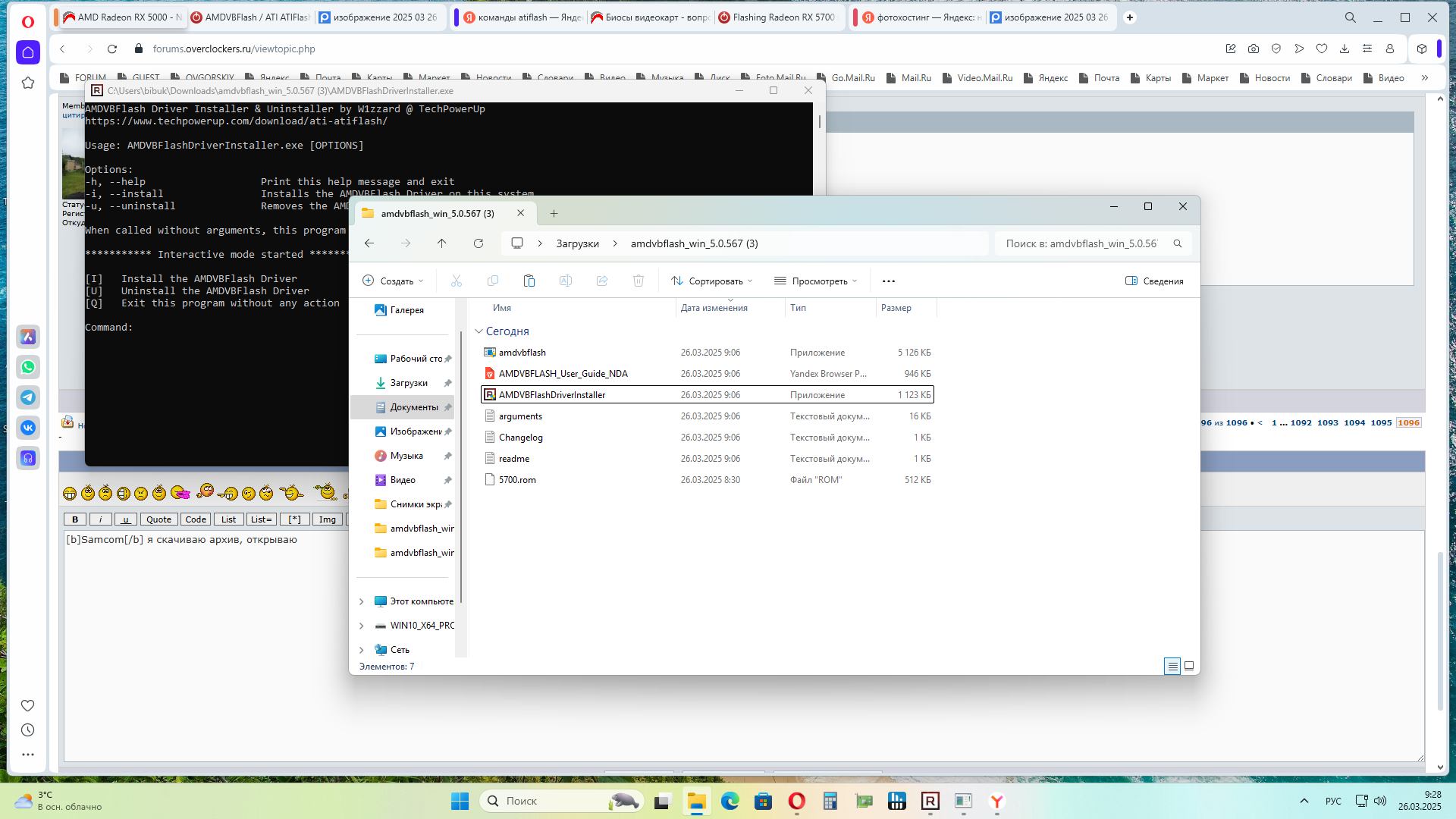
Task: Open the Flashing Radeon RX 5700 tab
Action: click(777, 17)
